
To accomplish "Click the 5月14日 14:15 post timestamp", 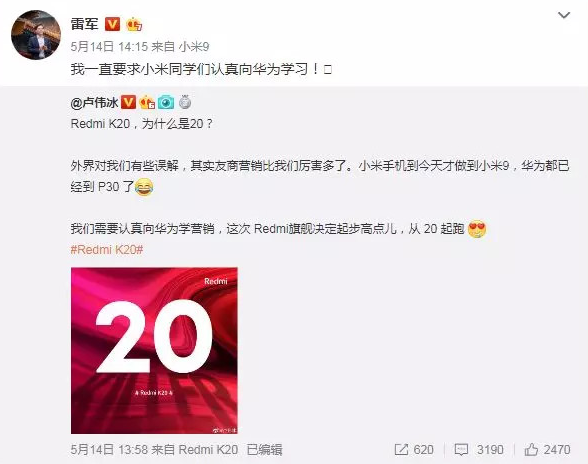I will coord(109,47).
